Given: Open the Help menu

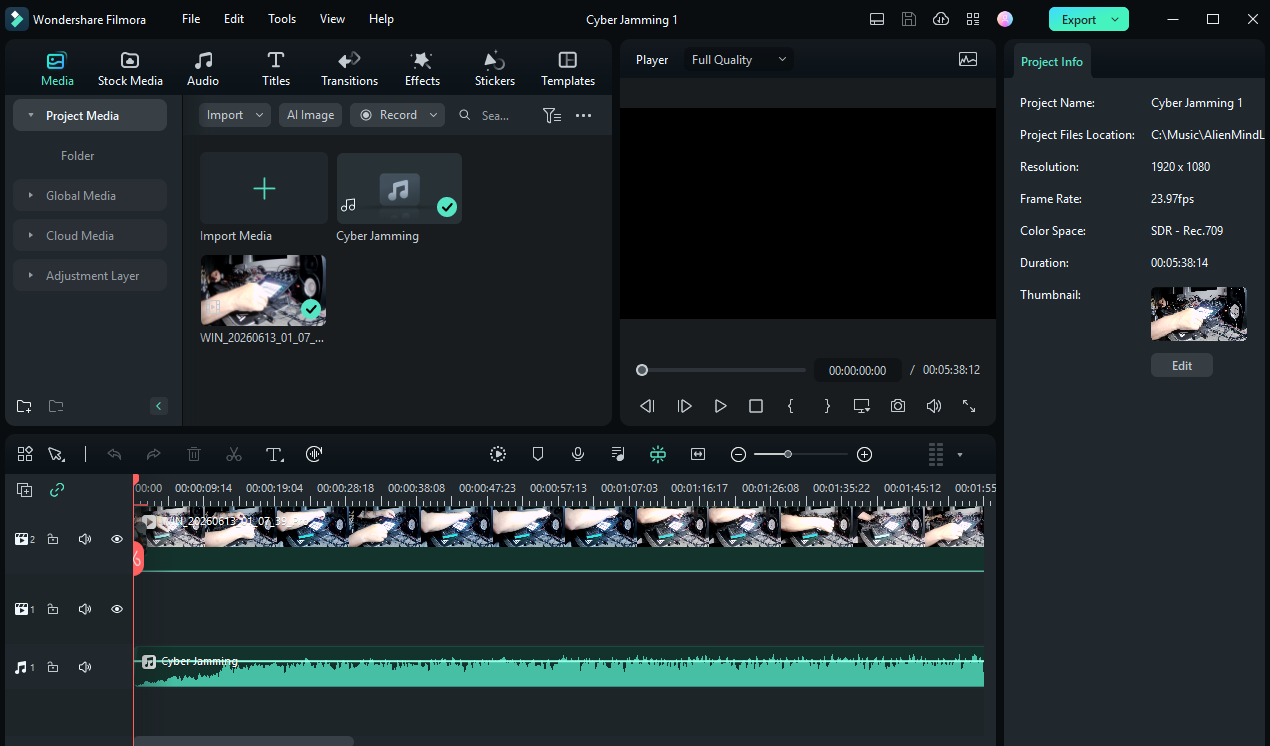Looking at the screenshot, I should (x=381, y=19).
